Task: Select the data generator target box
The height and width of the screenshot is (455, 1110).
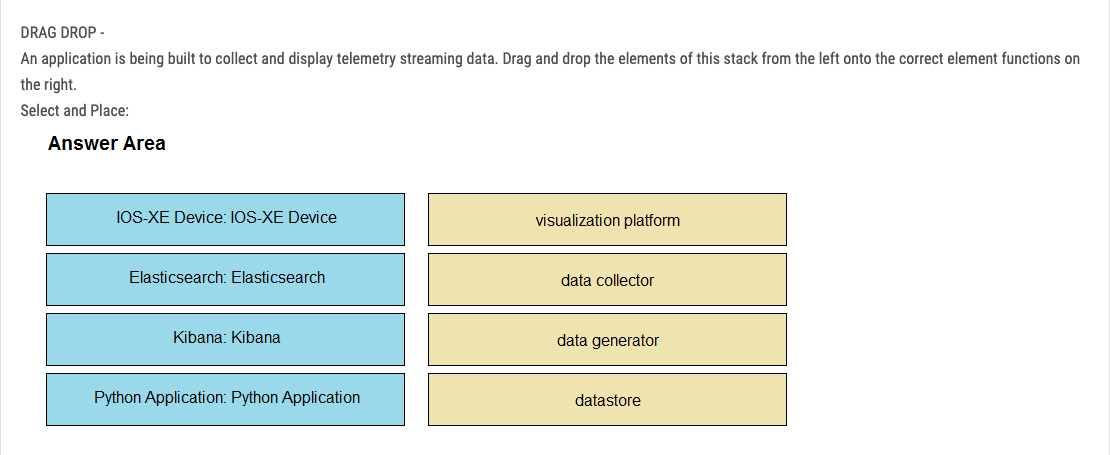Action: pyautogui.click(x=607, y=340)
